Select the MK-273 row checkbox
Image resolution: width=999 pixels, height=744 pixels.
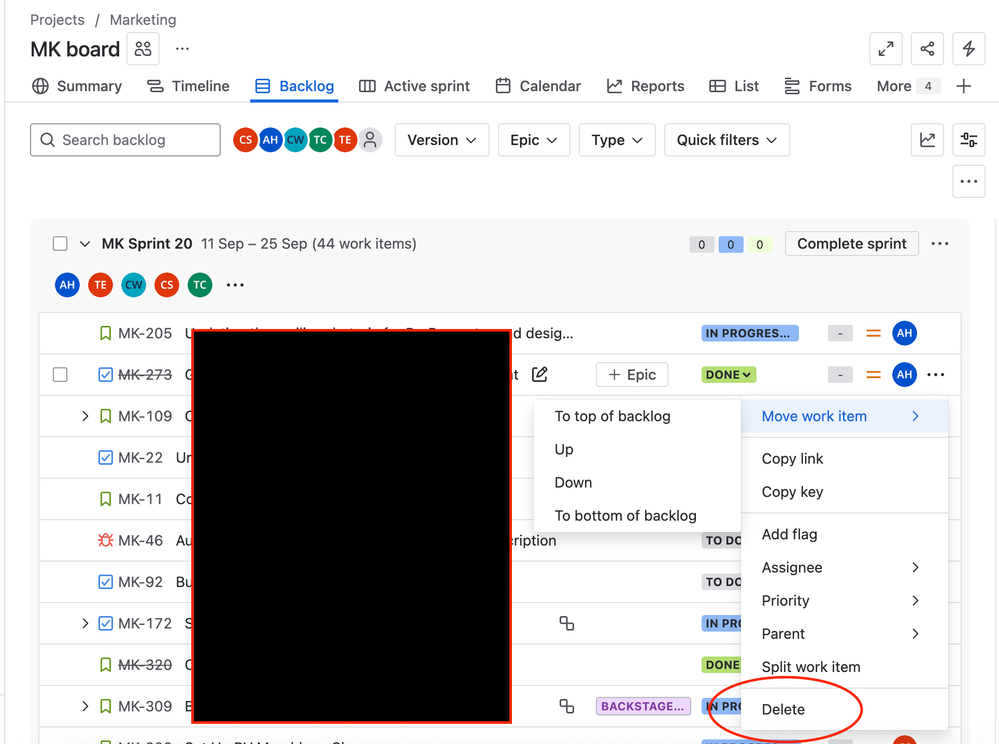(60, 375)
